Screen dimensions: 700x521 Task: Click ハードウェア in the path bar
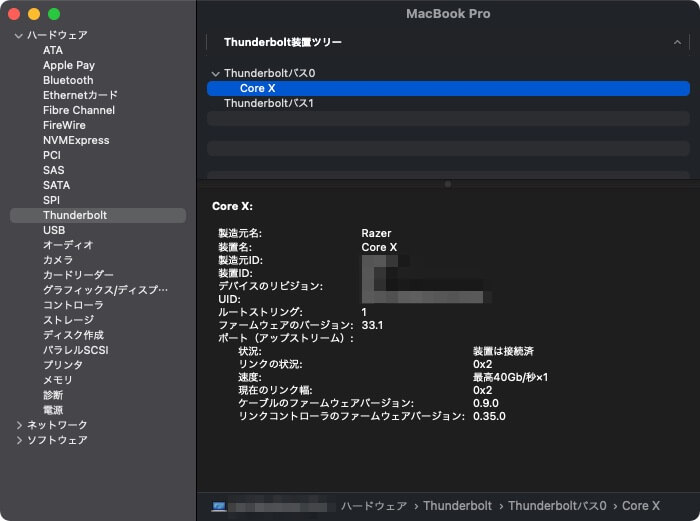pos(374,506)
